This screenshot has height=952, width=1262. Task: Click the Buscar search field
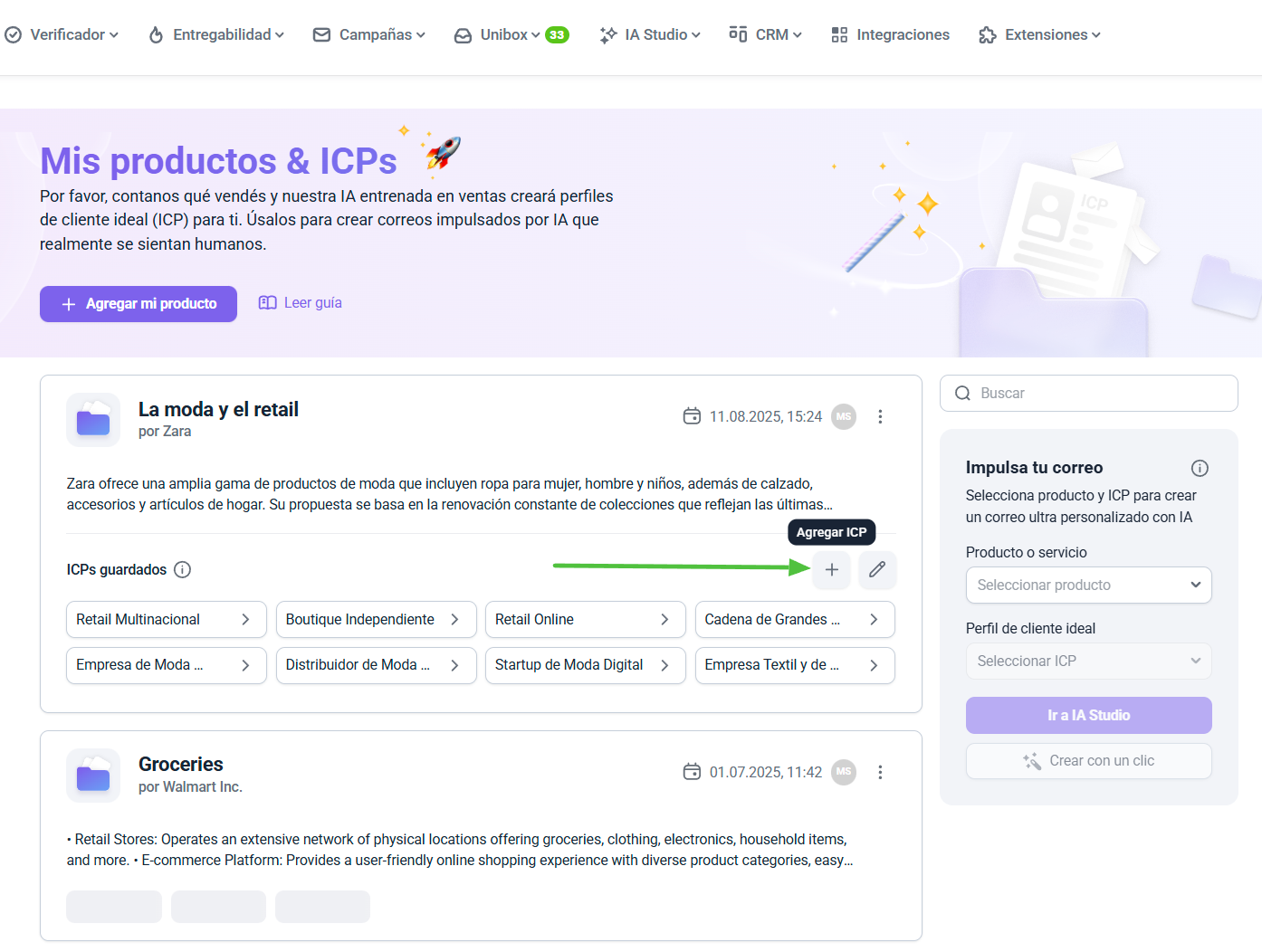pyautogui.click(x=1089, y=394)
